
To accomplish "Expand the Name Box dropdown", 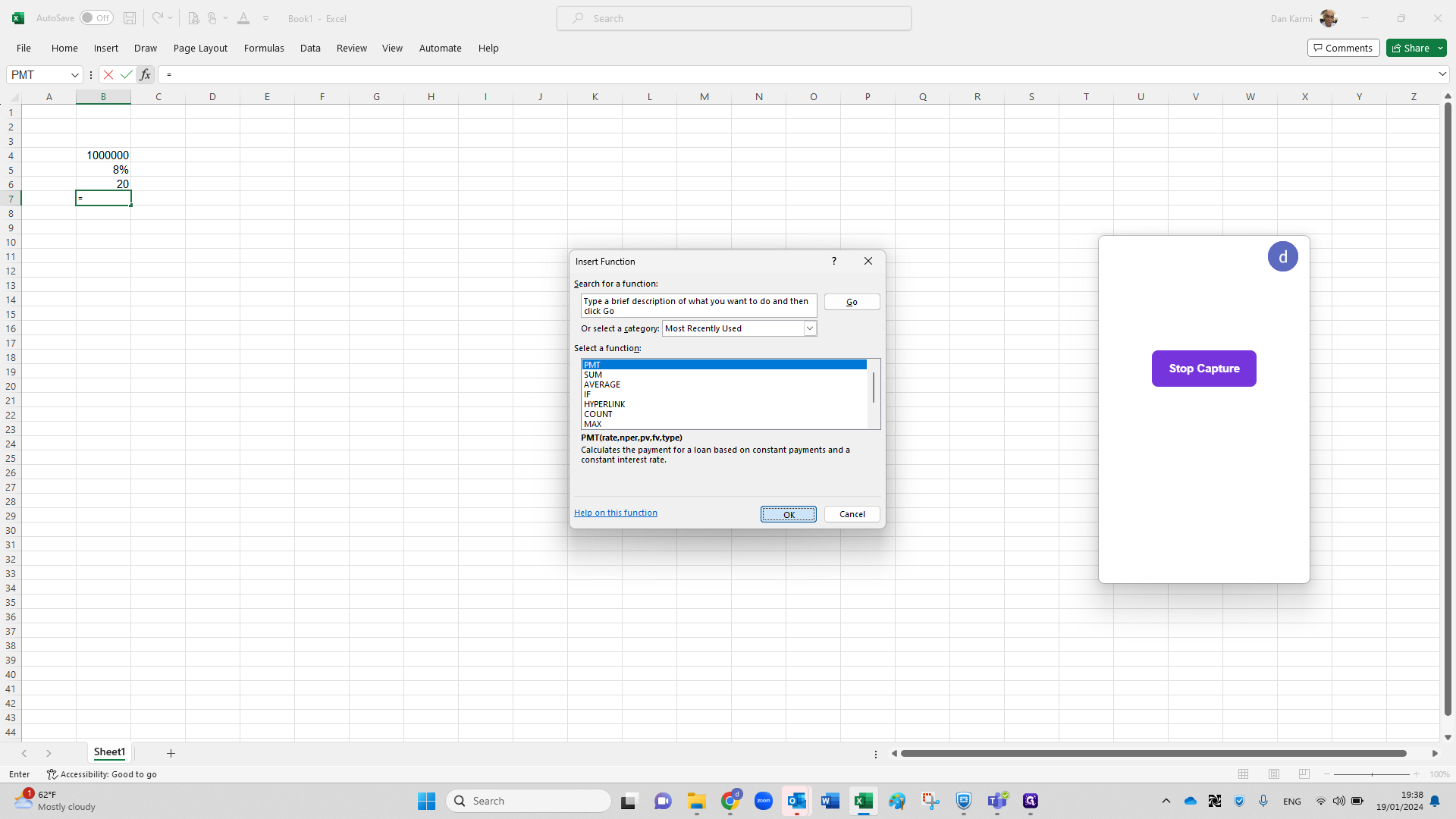I will pyautogui.click(x=74, y=75).
